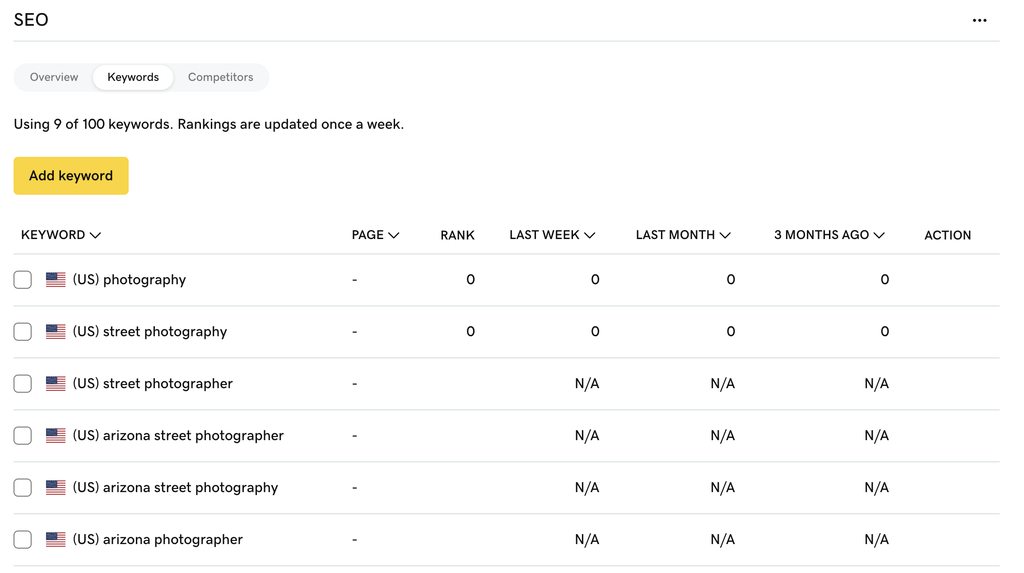Enable checkbox for arizona street photographer
Image resolution: width=1024 pixels, height=573 pixels.
(x=23, y=436)
